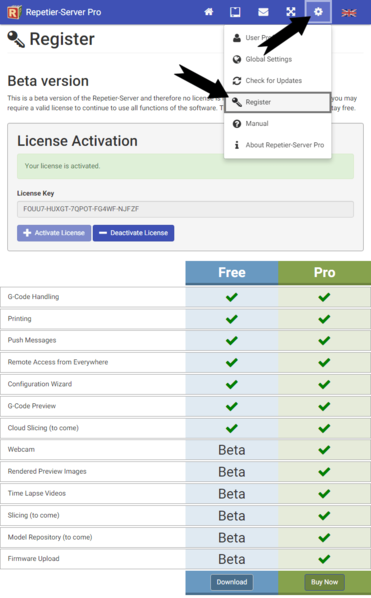Click the Pro checkmark for Time Lapse Videos

324,494
